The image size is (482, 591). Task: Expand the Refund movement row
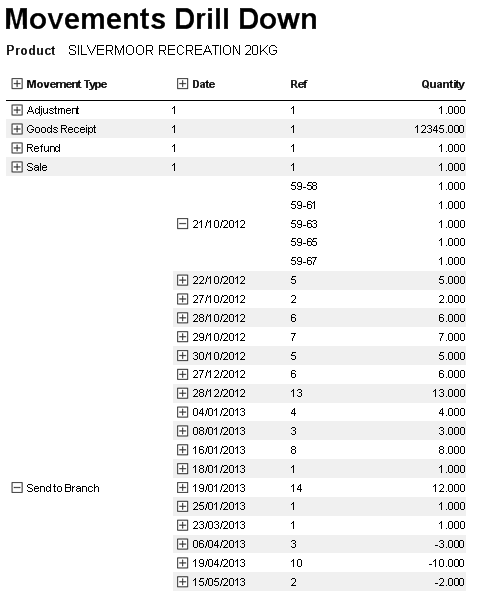[17, 148]
